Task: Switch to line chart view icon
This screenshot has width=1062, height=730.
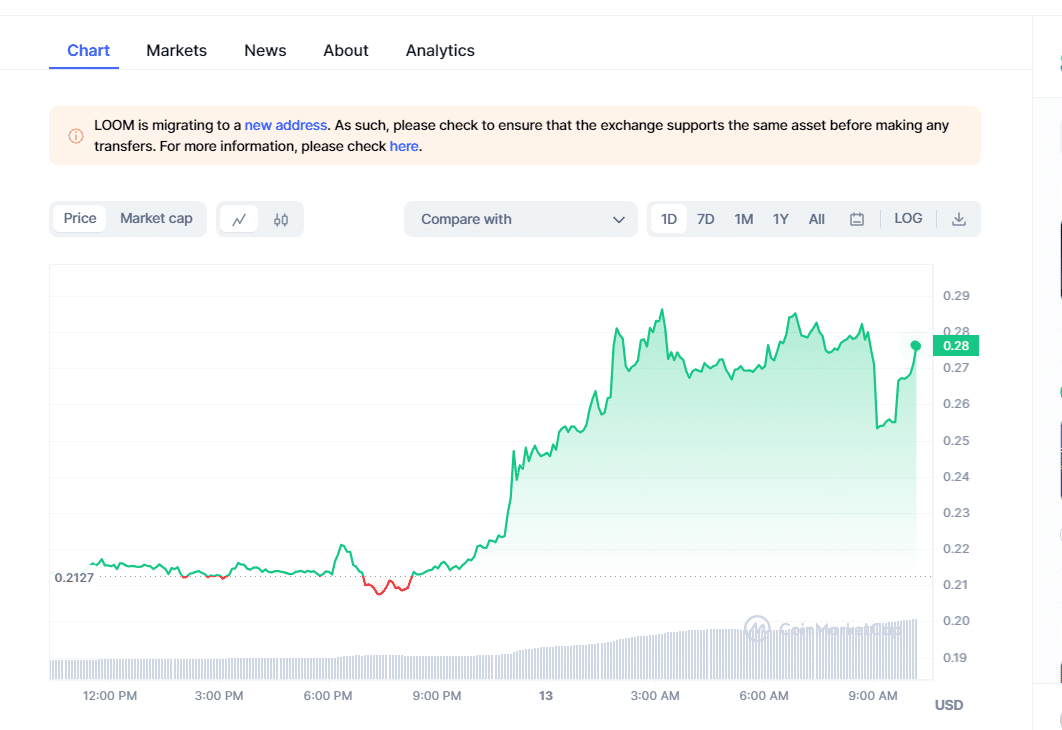Action: 239,219
